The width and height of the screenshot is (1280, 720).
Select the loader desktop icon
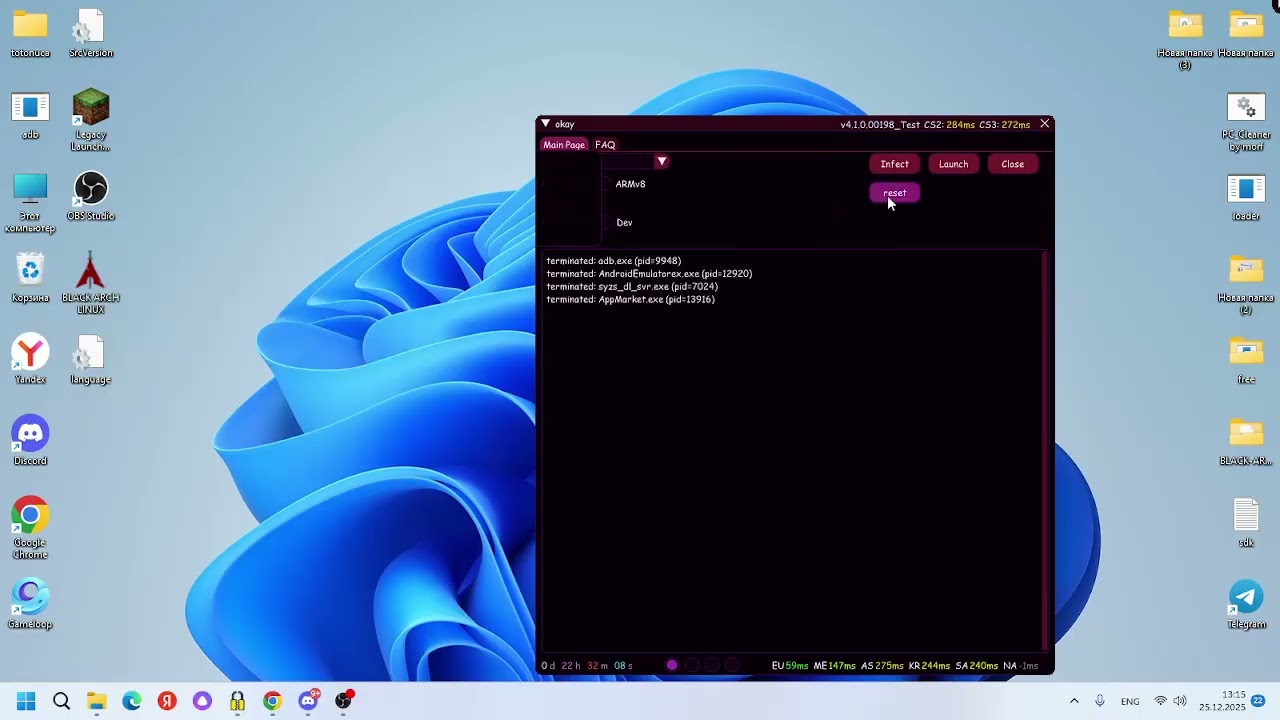click(1246, 197)
